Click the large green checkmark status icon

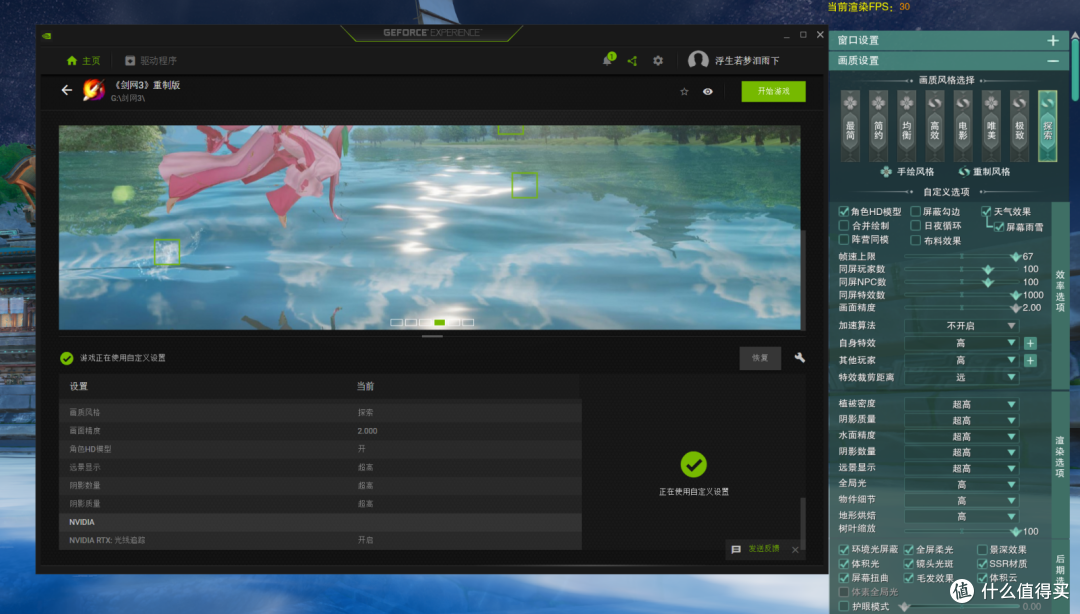coord(694,464)
